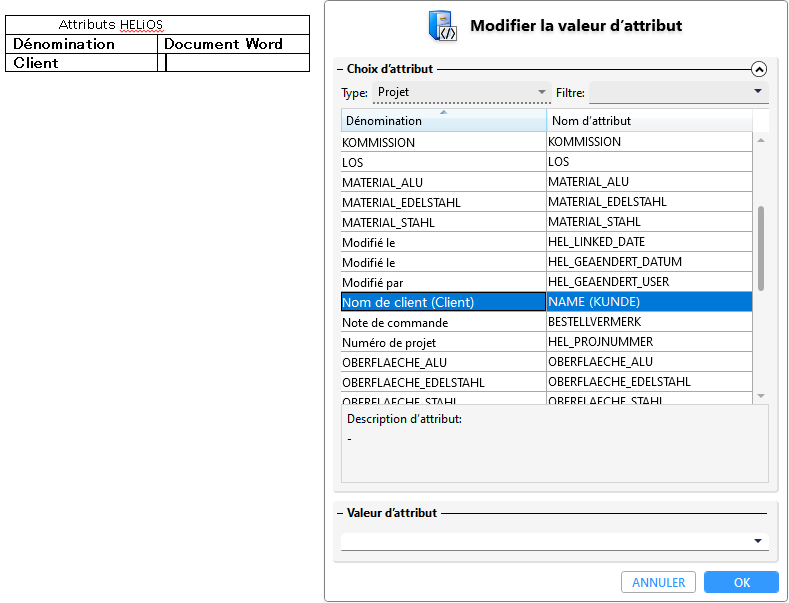Select the Modifié par row
The width and height of the screenshot is (789, 603).
(x=546, y=282)
